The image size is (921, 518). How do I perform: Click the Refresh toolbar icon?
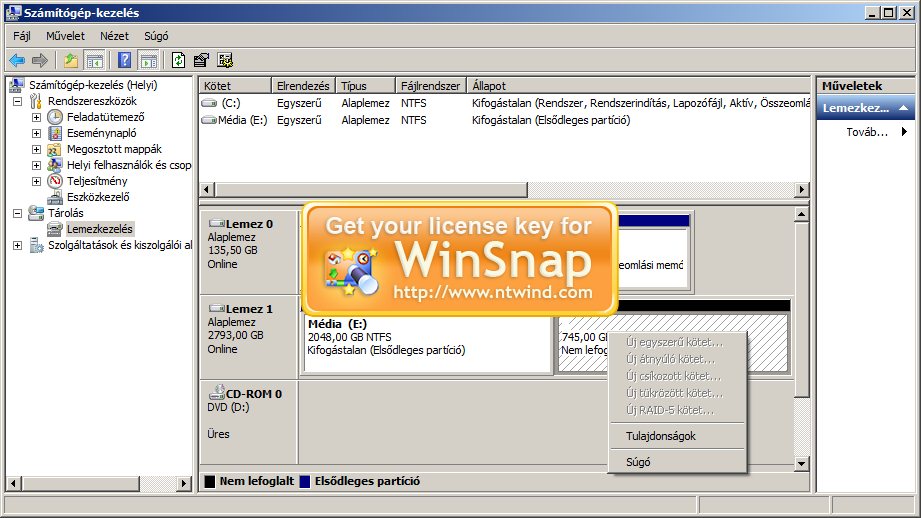click(179, 60)
